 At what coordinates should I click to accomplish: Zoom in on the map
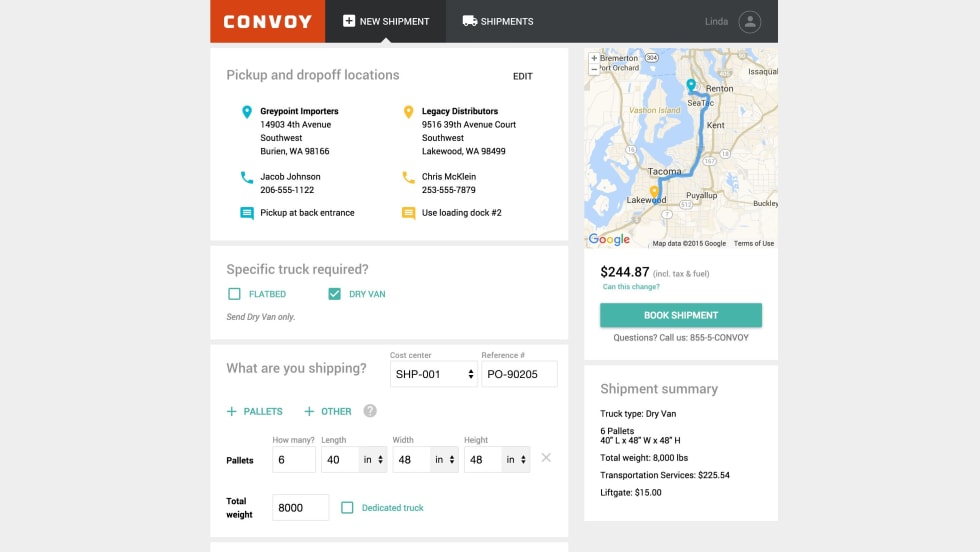click(594, 58)
